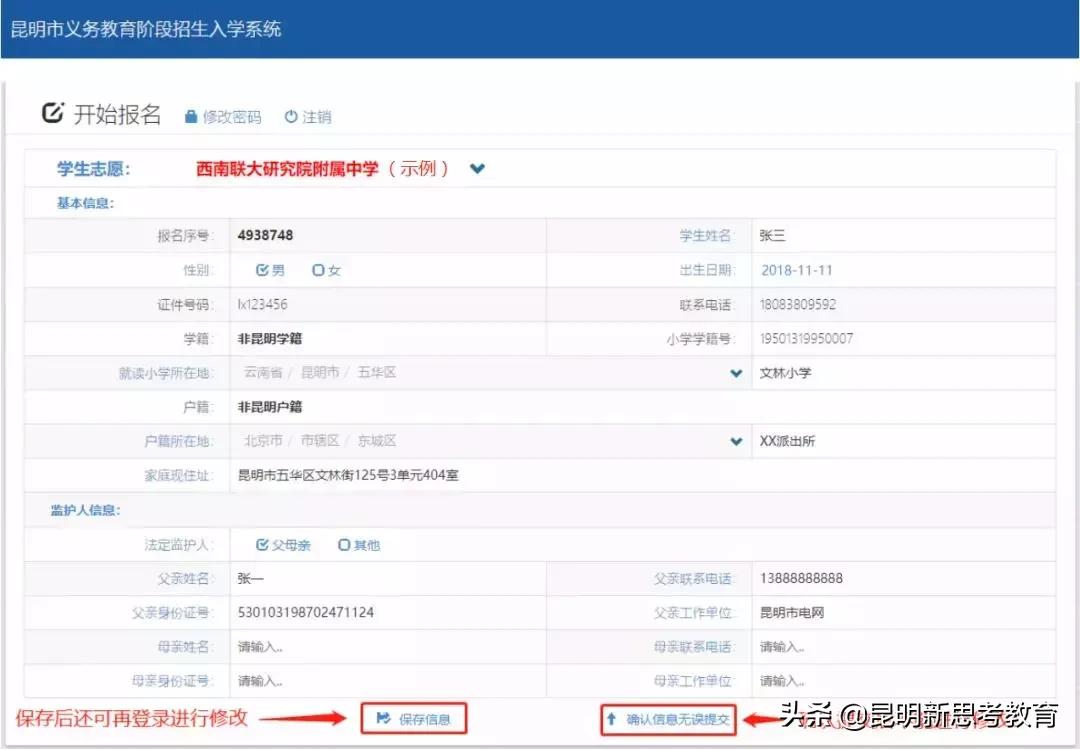
Task: Click the 确认信息无误提交 button
Action: [x=667, y=718]
